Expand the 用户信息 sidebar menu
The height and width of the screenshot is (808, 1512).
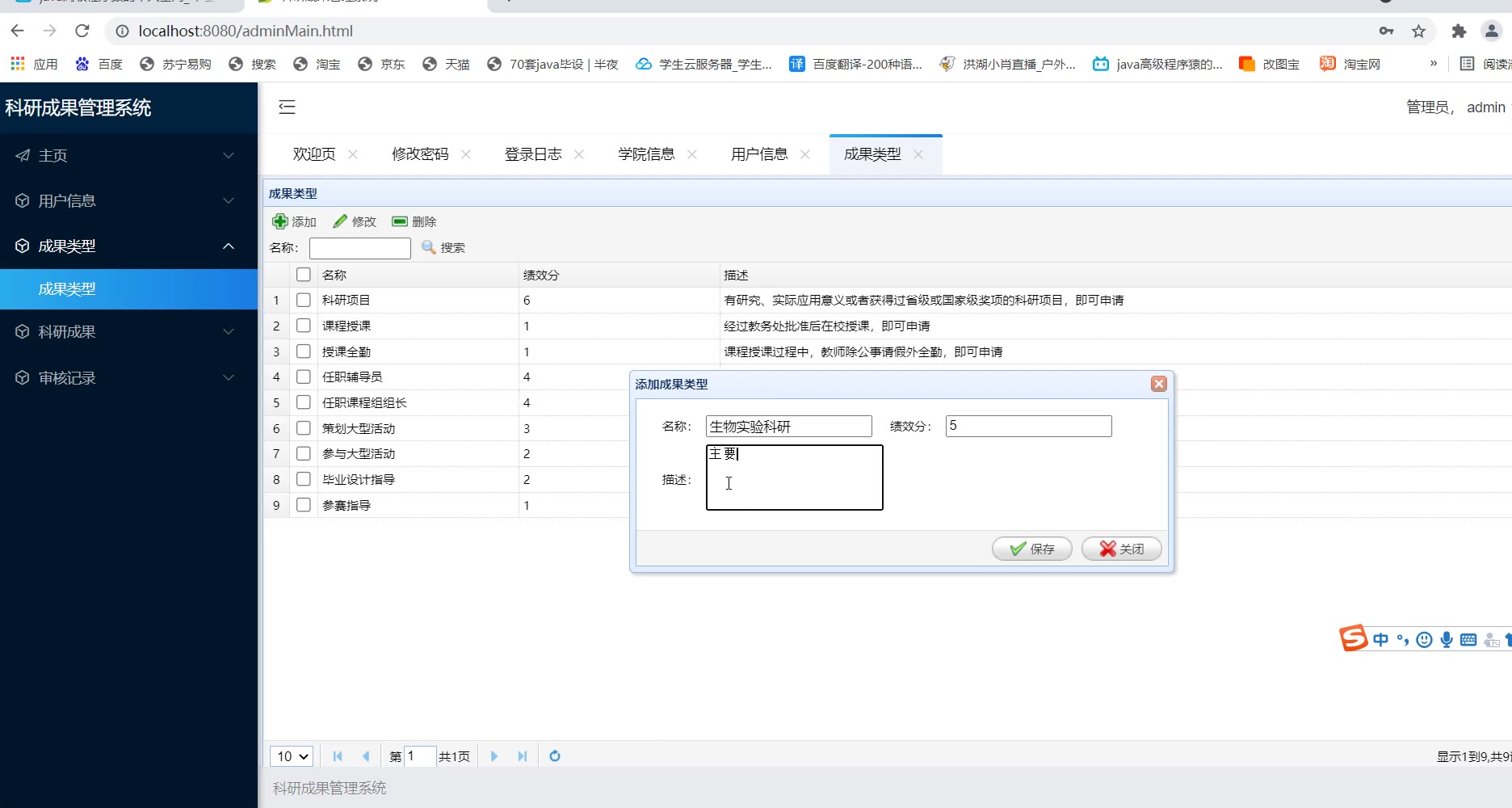point(128,200)
